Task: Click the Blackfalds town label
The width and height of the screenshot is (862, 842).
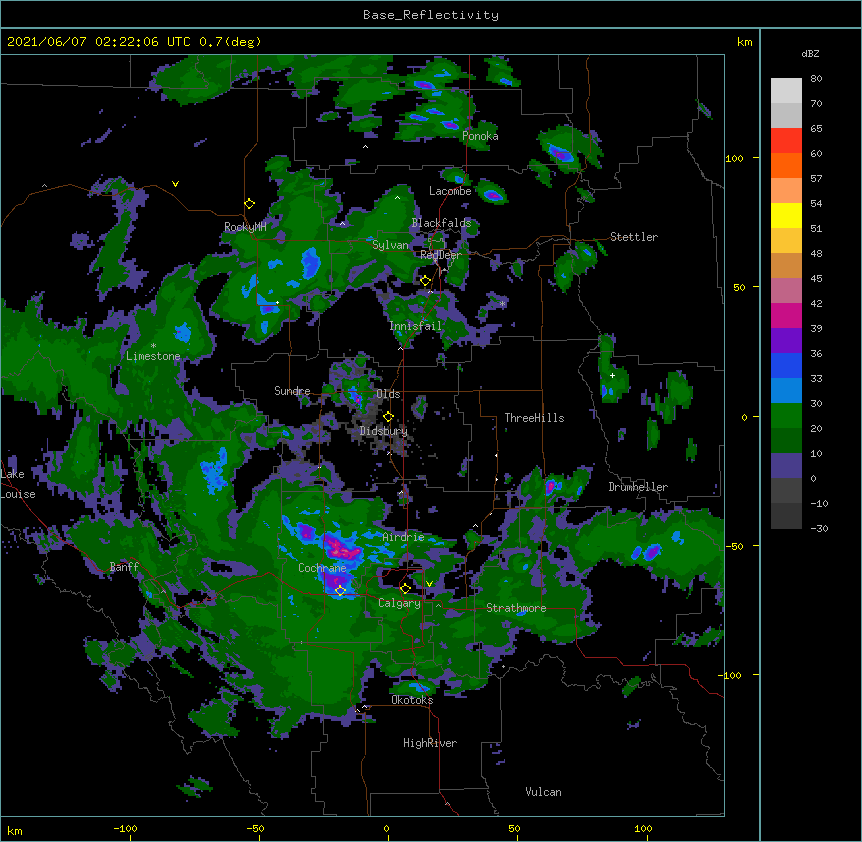Action: click(441, 223)
